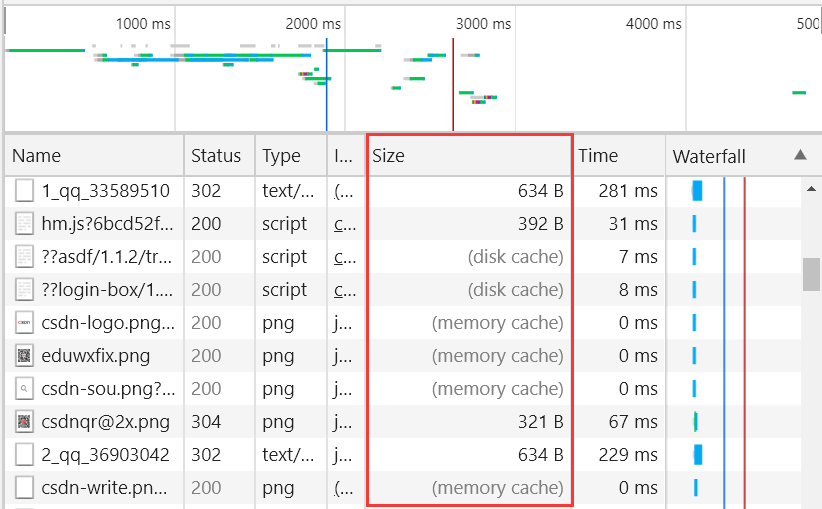Open initiator link in 1_qq_33589510 row
Screen dimensions: 822x509
point(345,191)
